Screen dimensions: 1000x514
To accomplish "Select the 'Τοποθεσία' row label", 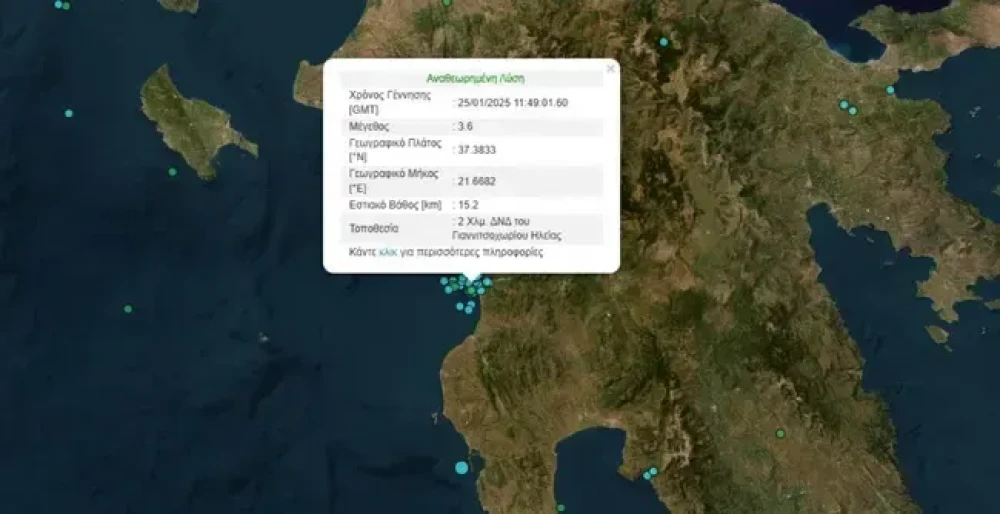I will pyautogui.click(x=374, y=228).
